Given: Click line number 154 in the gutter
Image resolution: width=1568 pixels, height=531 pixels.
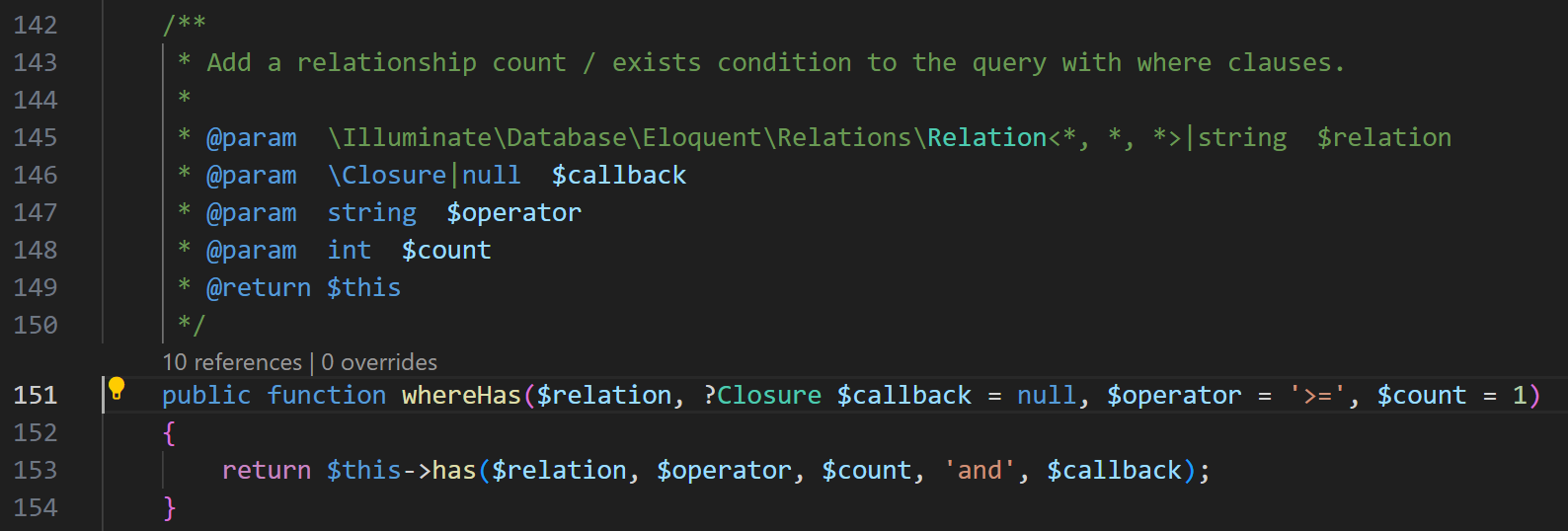Looking at the screenshot, I should pos(36,507).
